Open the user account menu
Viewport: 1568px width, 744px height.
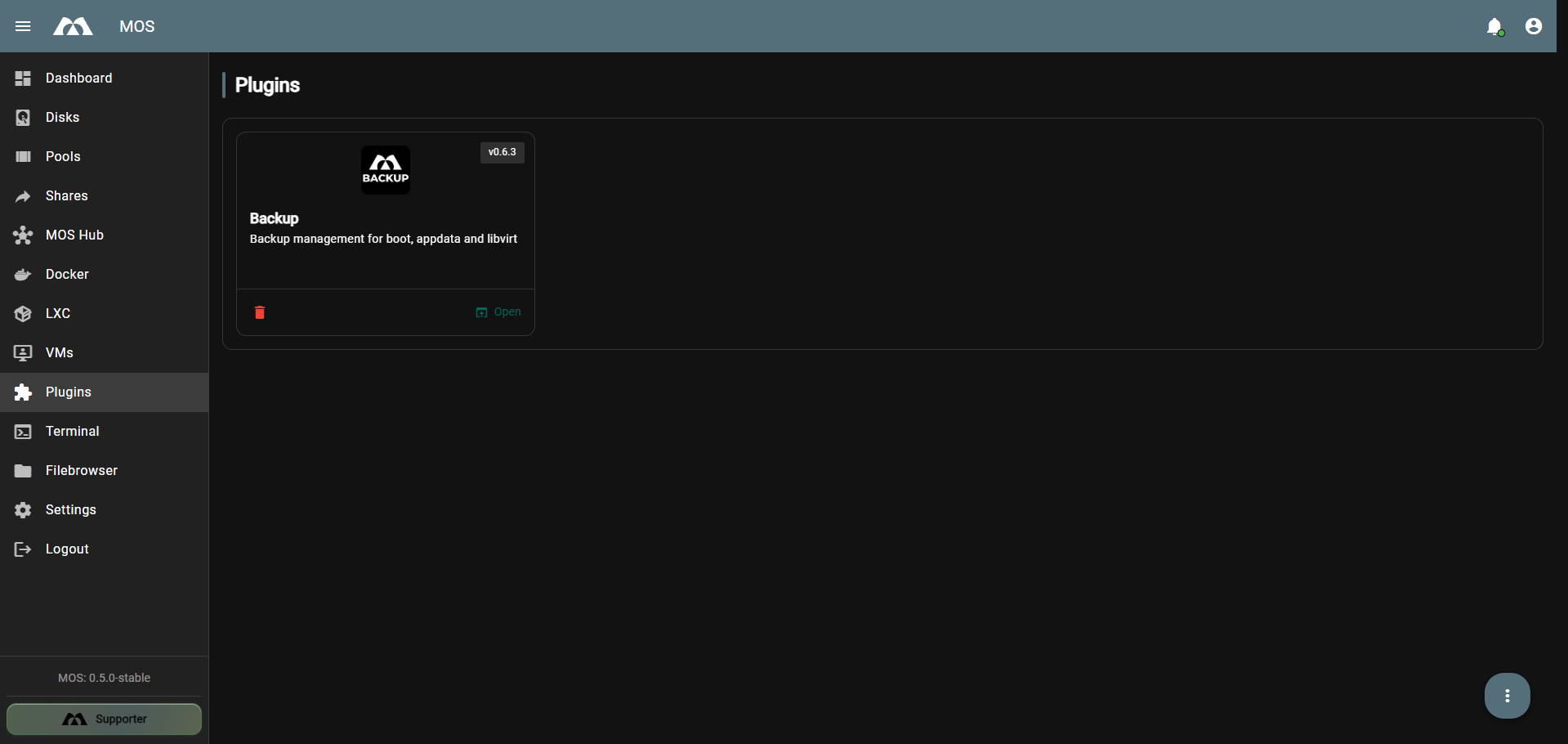pyautogui.click(x=1534, y=26)
